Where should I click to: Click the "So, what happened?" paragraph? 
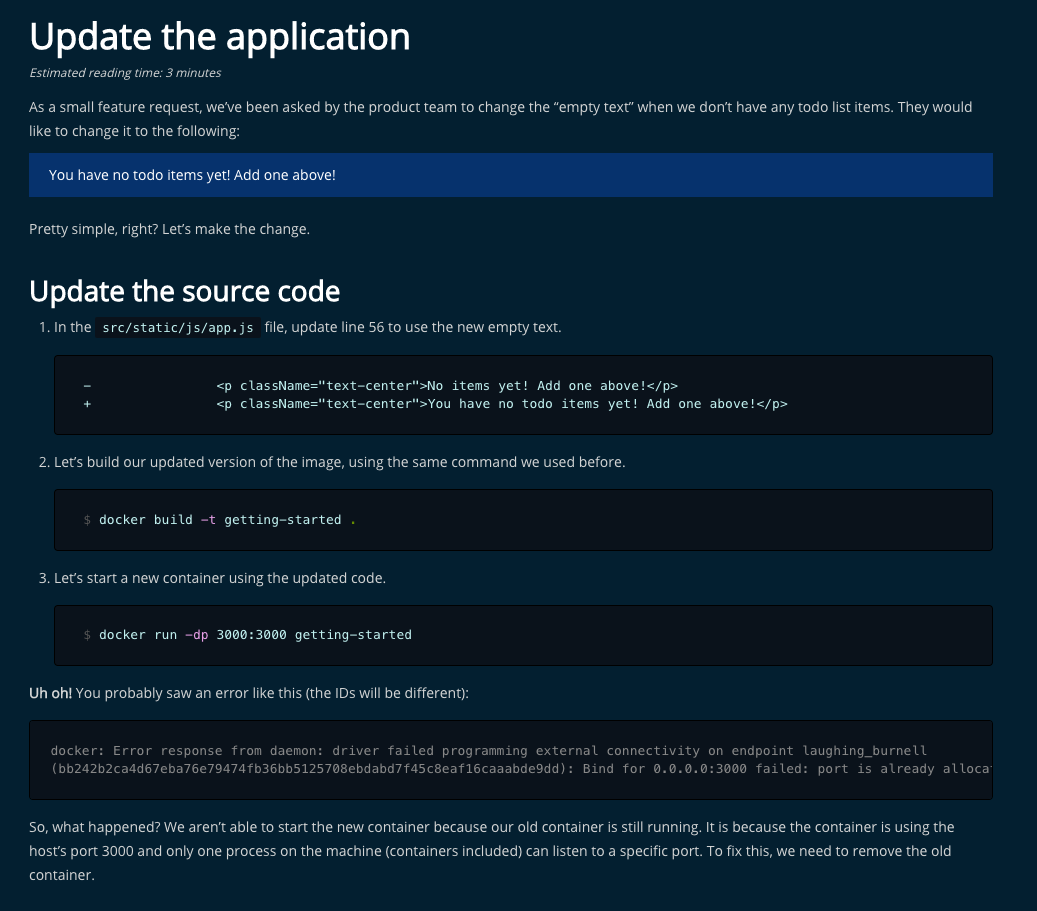(x=492, y=851)
